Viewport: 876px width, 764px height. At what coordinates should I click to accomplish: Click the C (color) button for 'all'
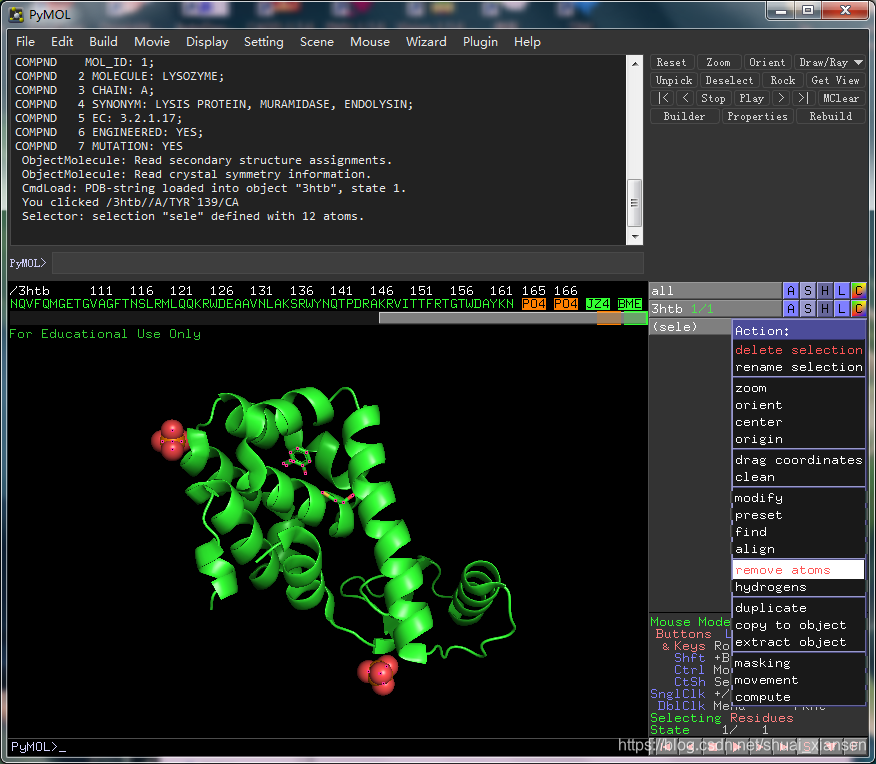coord(859,291)
